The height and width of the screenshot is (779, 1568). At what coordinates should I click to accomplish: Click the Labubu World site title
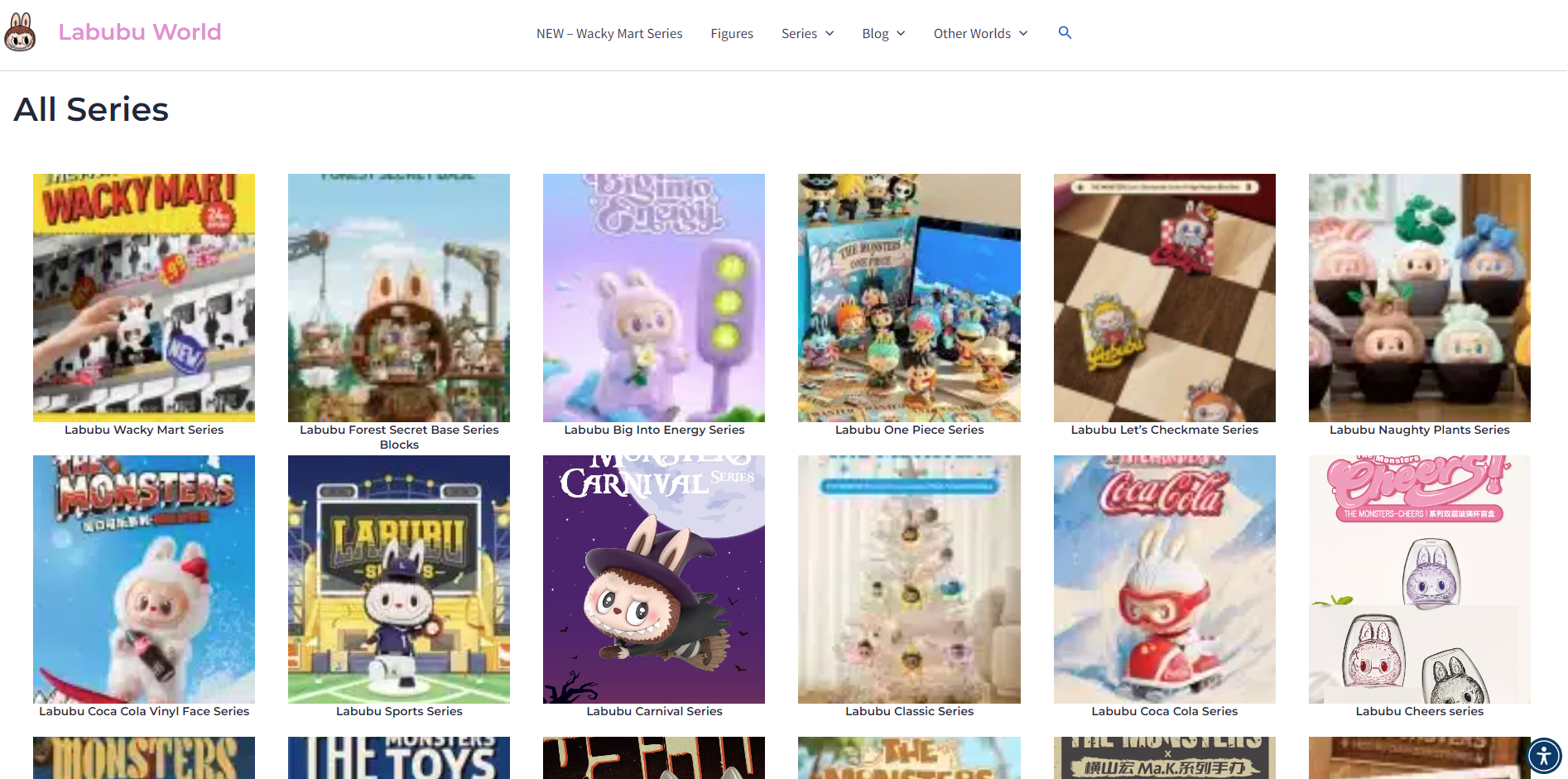point(139,31)
